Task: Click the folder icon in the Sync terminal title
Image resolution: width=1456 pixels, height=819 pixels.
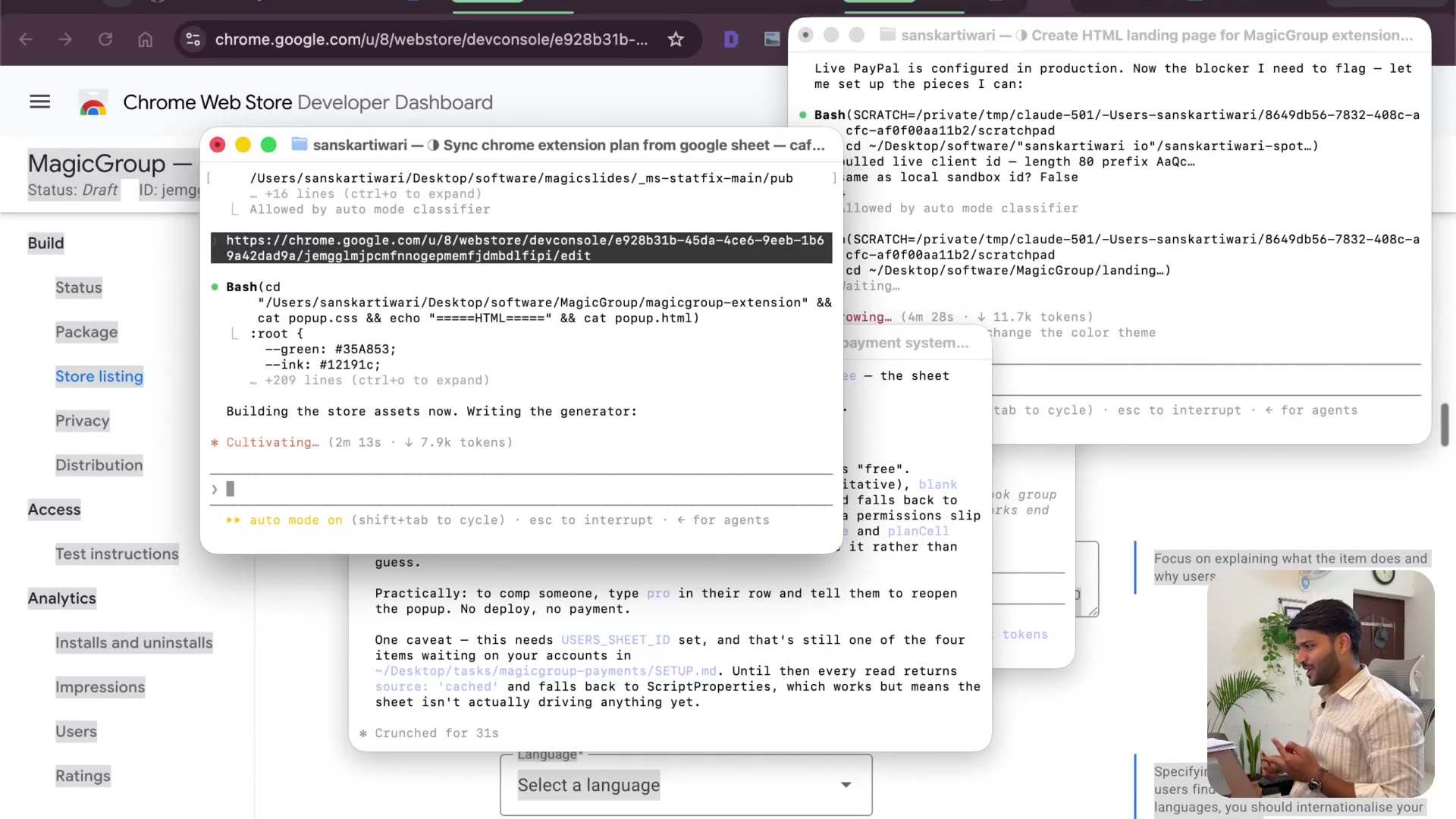Action: coord(300,144)
